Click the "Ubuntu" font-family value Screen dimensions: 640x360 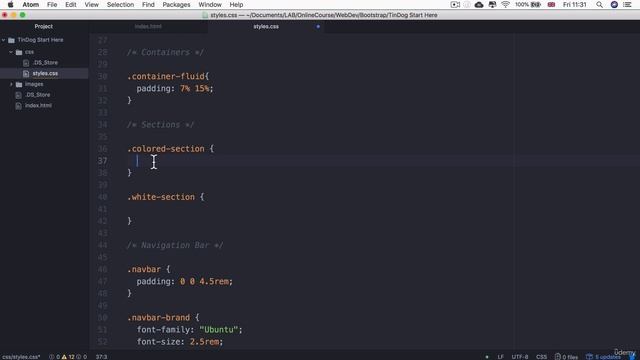click(x=219, y=330)
